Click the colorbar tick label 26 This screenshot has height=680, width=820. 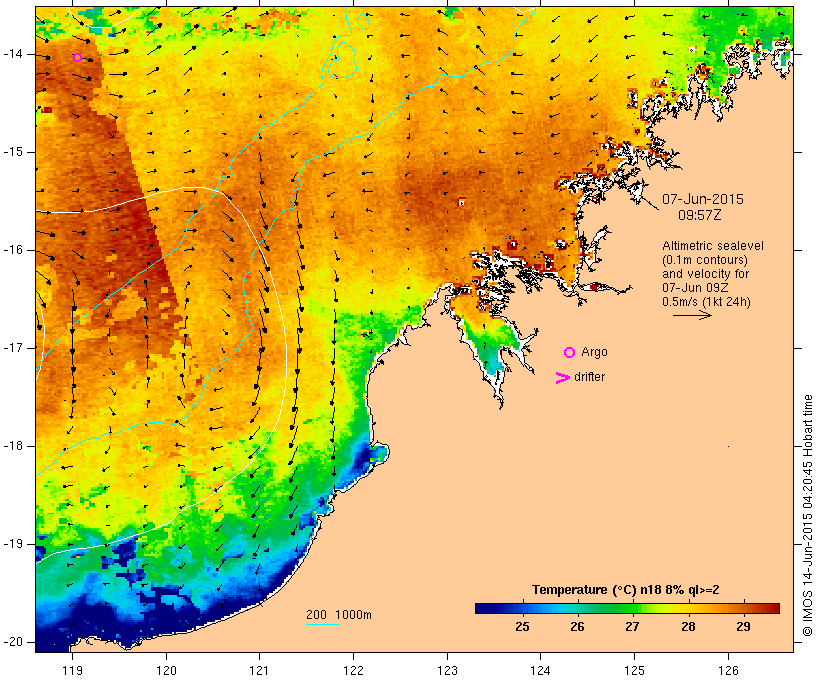click(577, 627)
